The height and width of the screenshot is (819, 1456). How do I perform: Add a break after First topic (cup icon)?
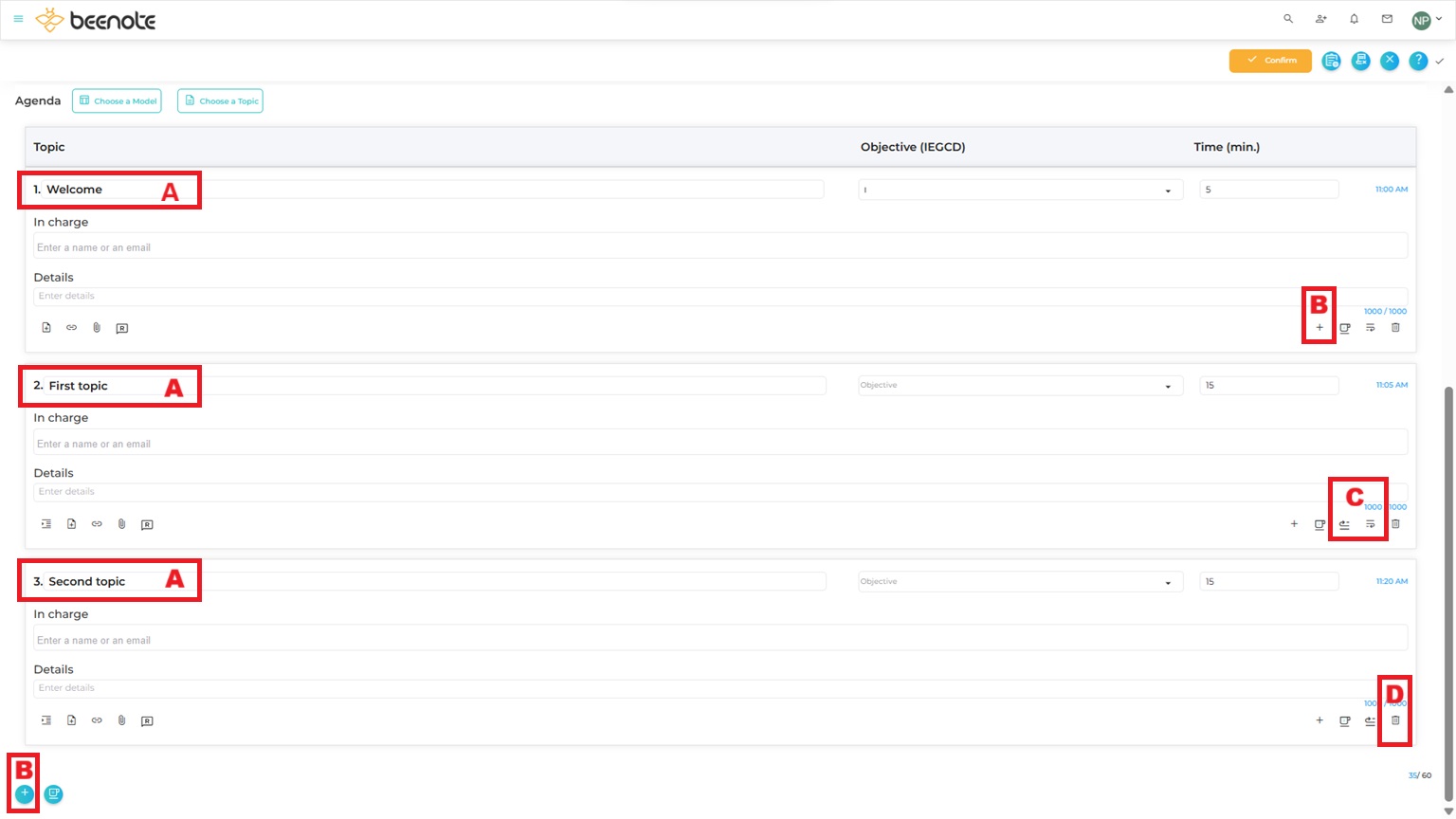pos(1319,524)
